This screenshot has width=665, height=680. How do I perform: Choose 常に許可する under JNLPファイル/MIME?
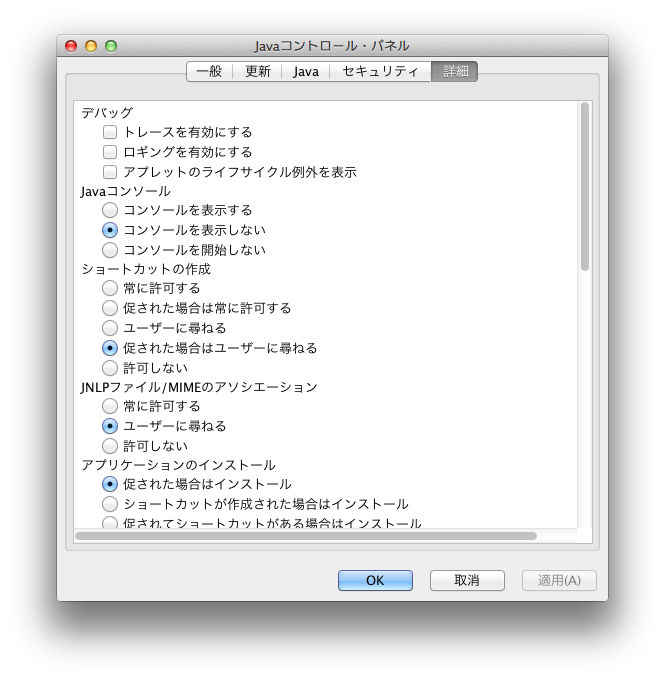click(110, 406)
